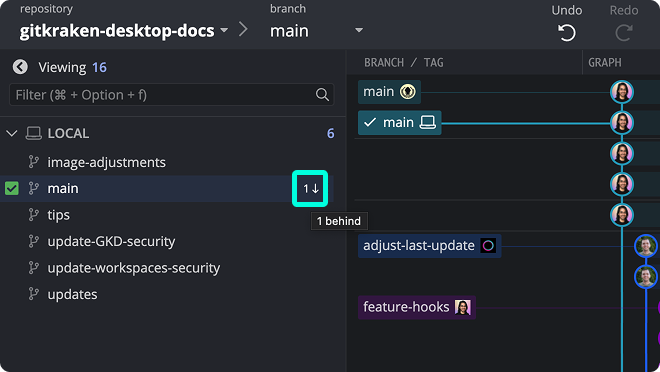
Task: Open the main branch dropdown arrow
Action: 359,30
